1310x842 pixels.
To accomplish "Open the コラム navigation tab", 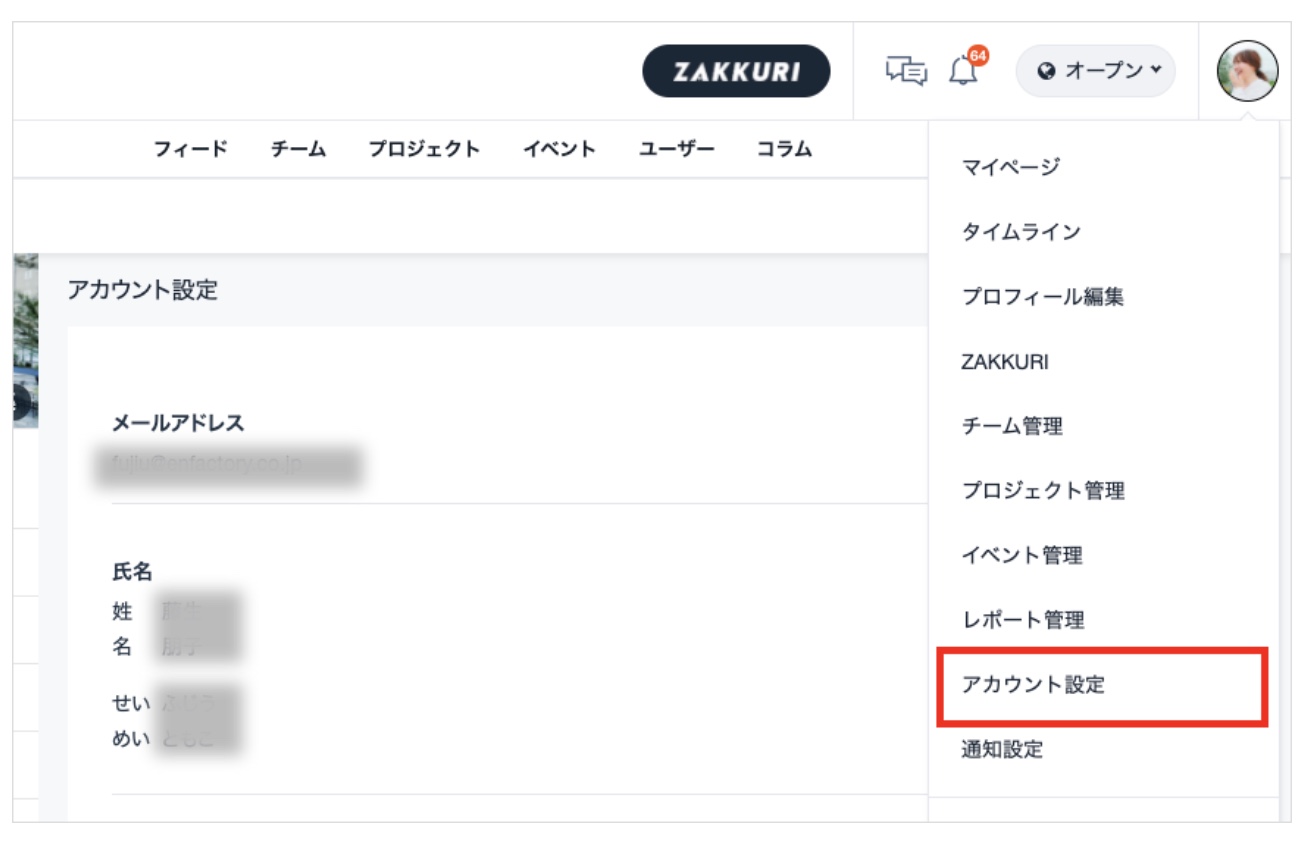I will click(784, 150).
